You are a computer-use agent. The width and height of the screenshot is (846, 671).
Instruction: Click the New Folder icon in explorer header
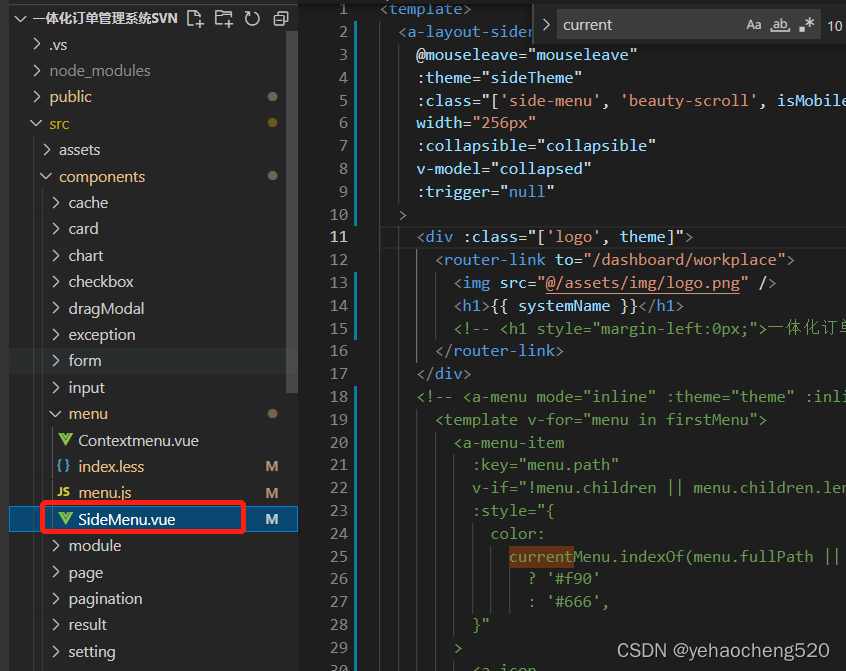tap(224, 18)
